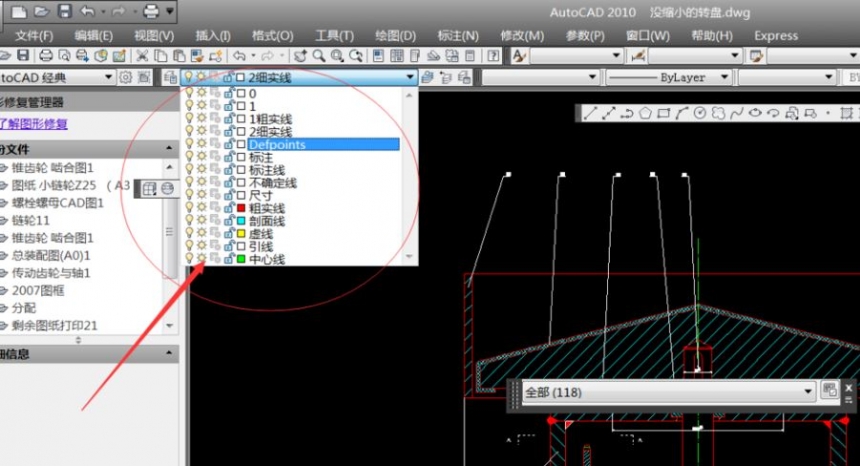This screenshot has height=466, width=860.
Task: Select the Rectangle draw tool
Action: coord(663,113)
